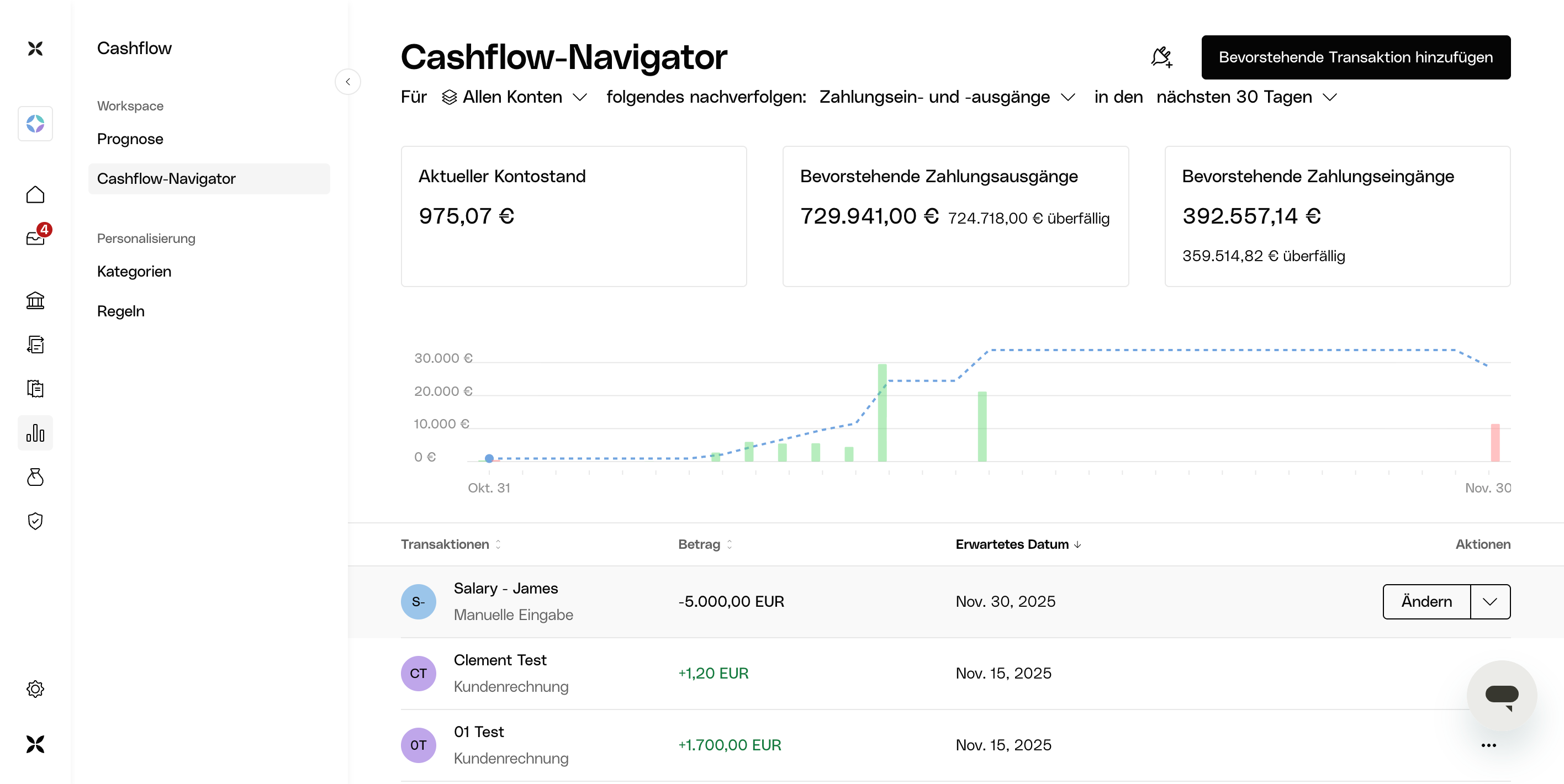Screen dimensions: 1564x784
Task: Go to Prognose menu item
Action: [x=130, y=139]
